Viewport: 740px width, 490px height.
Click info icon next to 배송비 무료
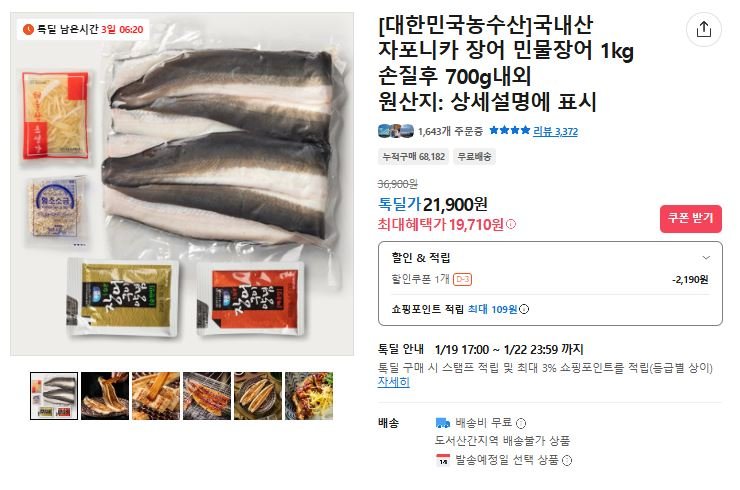click(521, 423)
